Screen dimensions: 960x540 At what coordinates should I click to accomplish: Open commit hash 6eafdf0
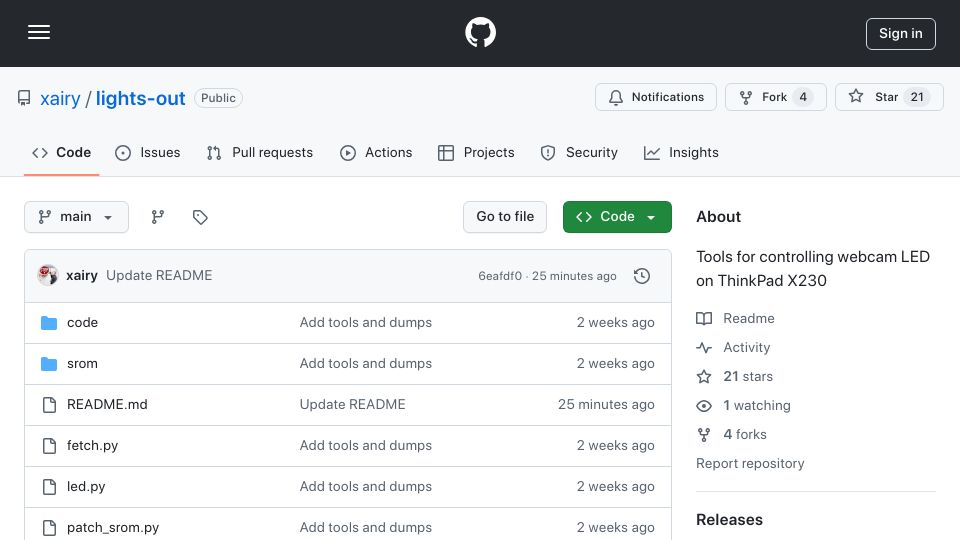(500, 276)
